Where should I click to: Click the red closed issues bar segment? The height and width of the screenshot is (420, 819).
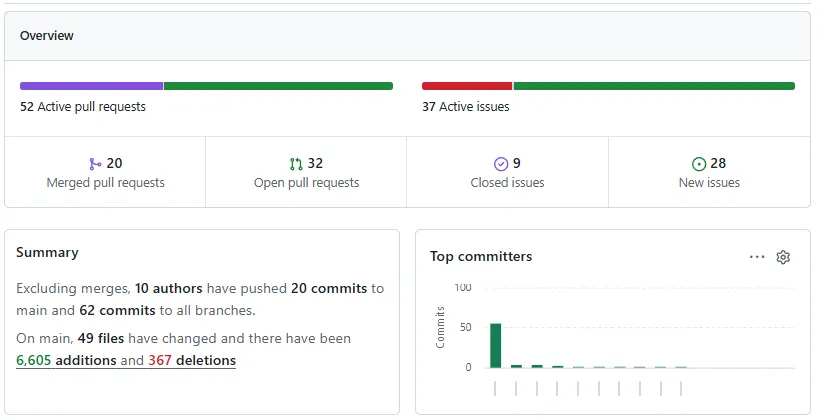pyautogui.click(x=467, y=86)
